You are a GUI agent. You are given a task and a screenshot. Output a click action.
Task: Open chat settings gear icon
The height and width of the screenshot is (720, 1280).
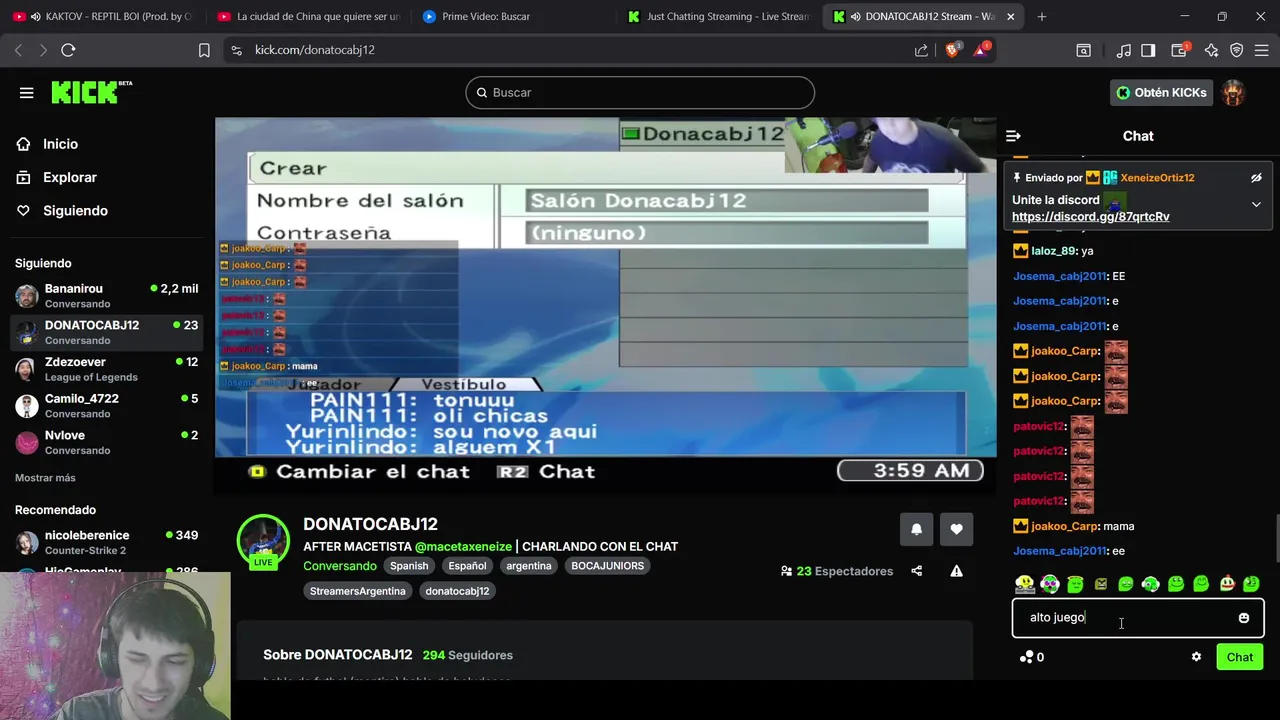click(x=1196, y=657)
